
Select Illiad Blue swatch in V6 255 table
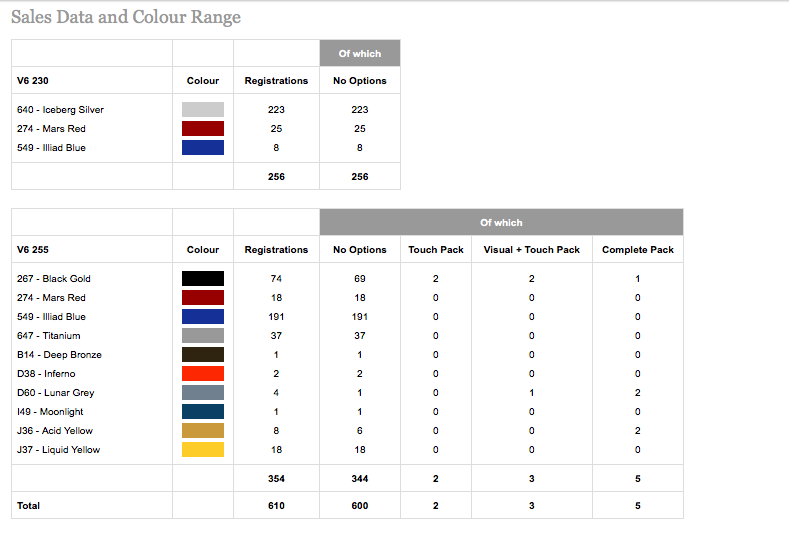point(203,316)
